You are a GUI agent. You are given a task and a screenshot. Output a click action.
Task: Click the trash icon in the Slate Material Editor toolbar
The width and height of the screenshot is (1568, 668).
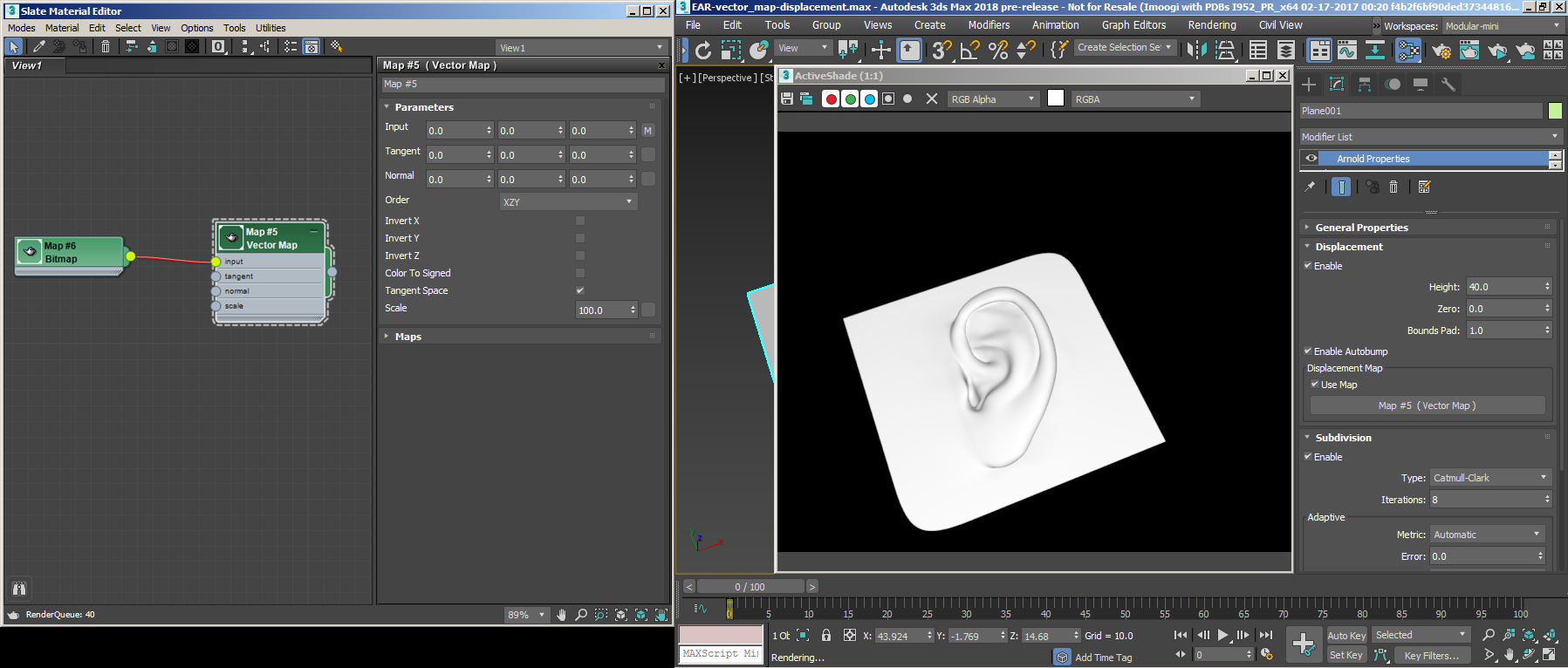[106, 47]
